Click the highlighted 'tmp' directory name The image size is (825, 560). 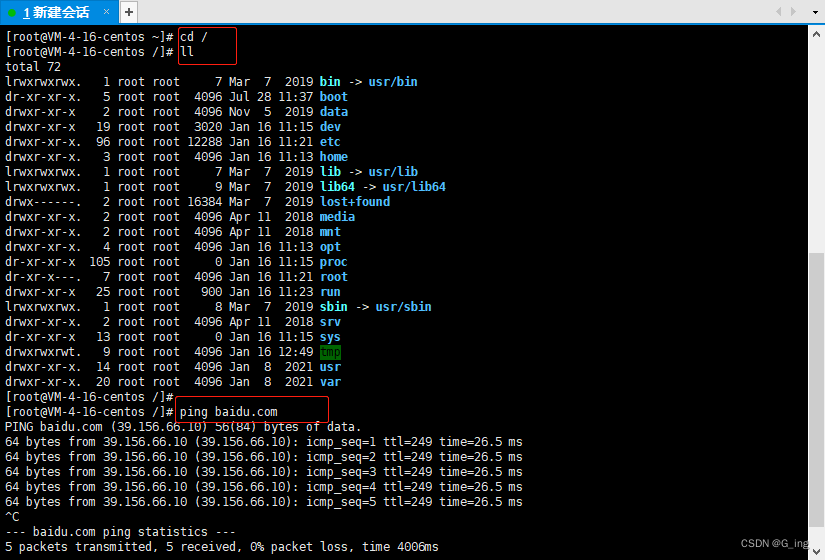tap(330, 352)
